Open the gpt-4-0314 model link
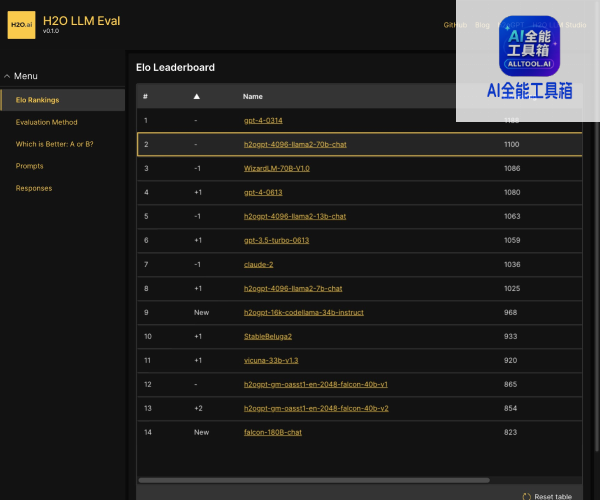The image size is (600, 500). (x=263, y=121)
